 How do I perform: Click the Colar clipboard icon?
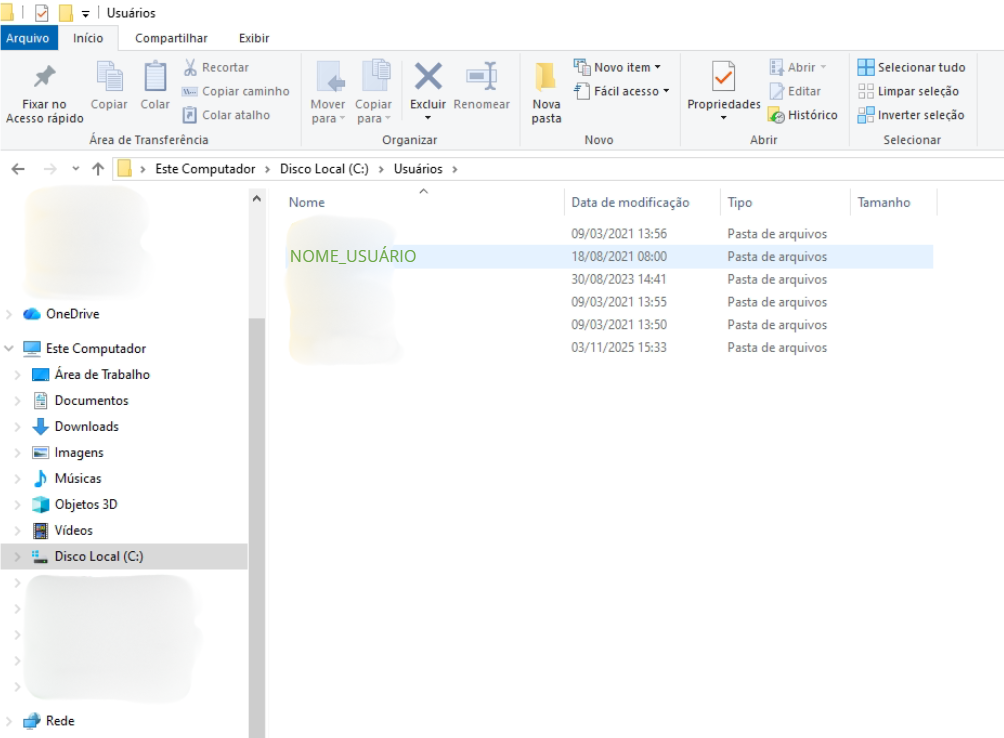point(155,76)
